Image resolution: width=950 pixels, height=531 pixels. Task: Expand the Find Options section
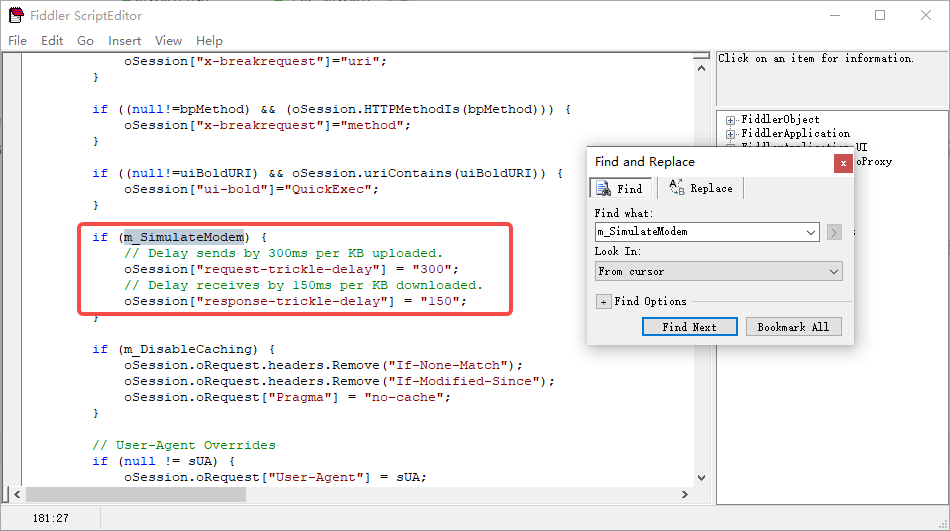point(603,302)
